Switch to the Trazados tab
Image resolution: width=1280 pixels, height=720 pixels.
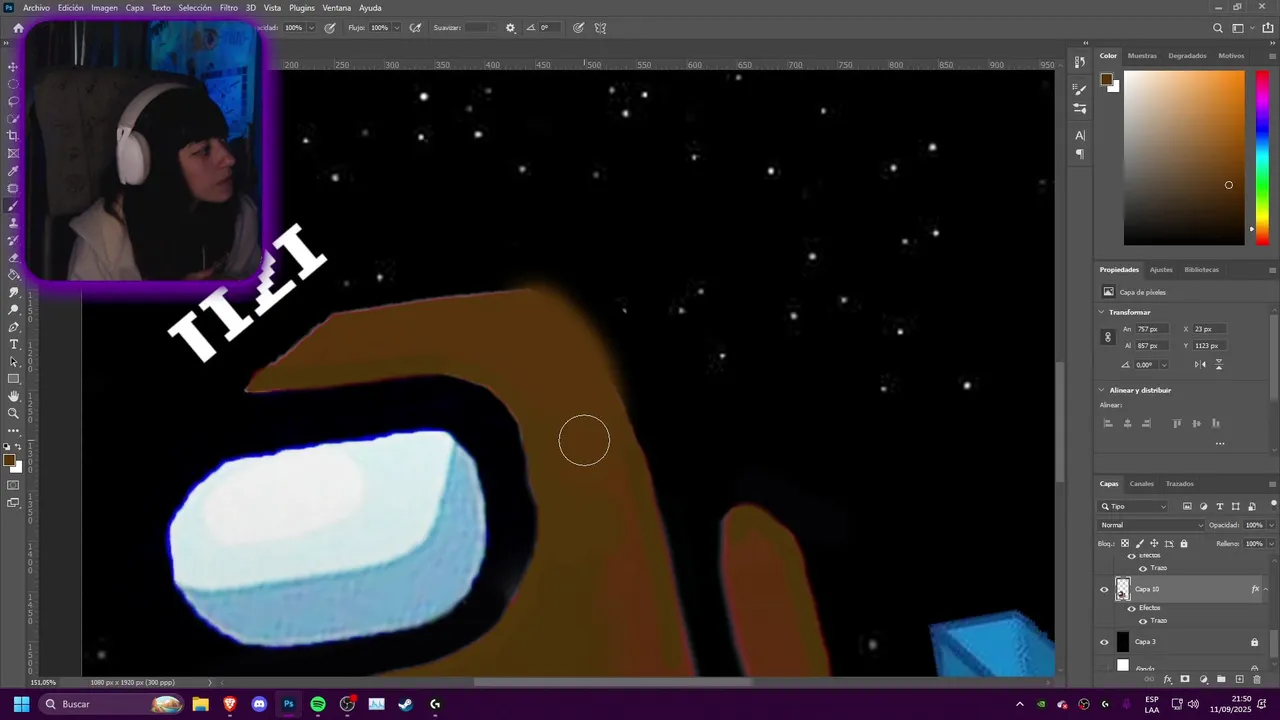[1180, 484]
